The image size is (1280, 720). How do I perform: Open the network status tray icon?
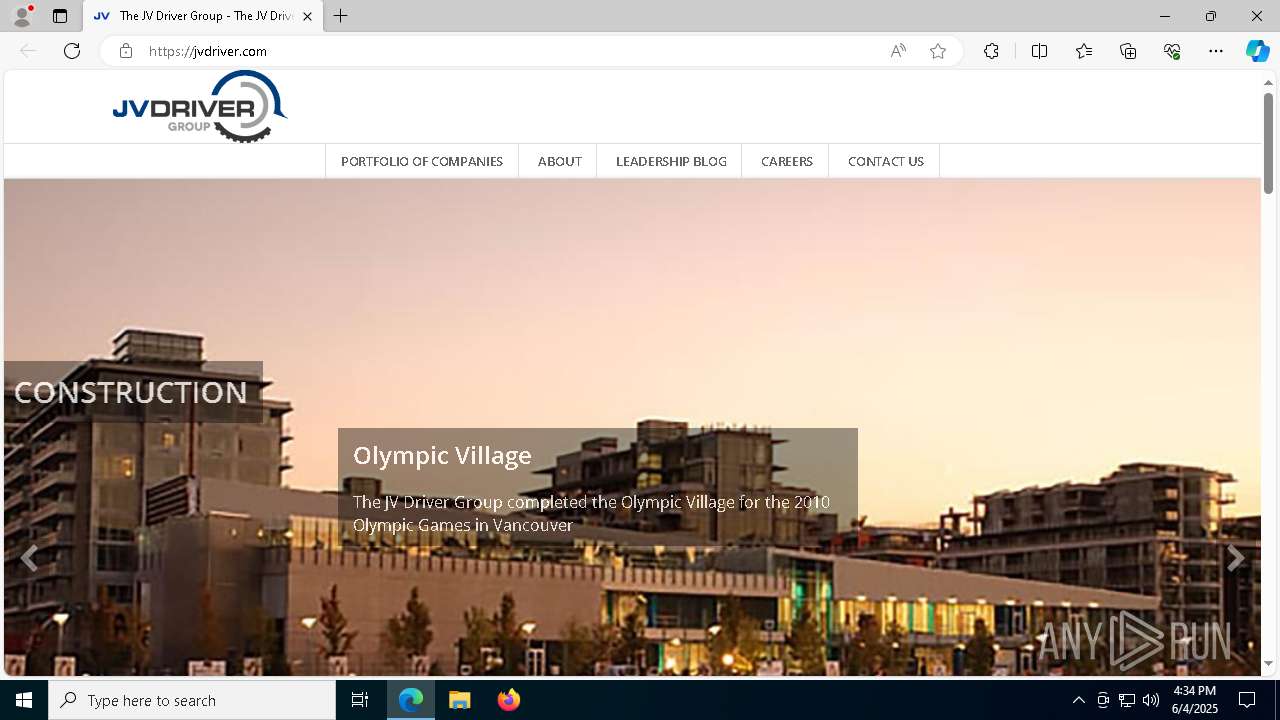[1127, 700]
